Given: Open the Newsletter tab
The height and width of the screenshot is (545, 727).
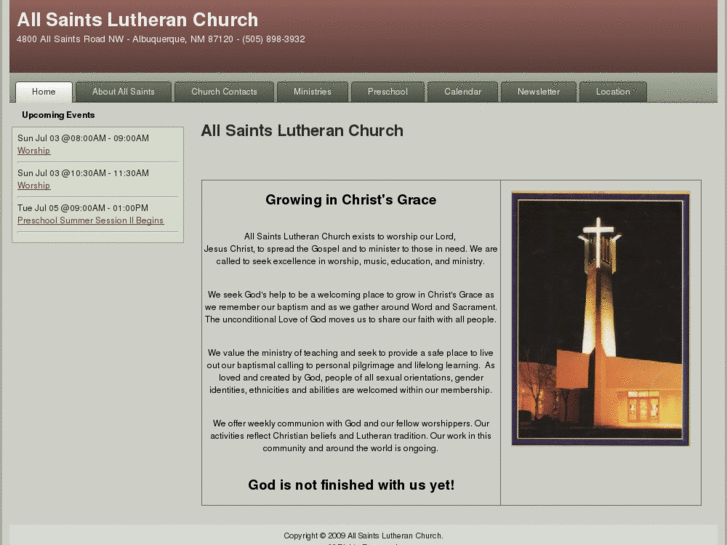Looking at the screenshot, I should (x=538, y=92).
